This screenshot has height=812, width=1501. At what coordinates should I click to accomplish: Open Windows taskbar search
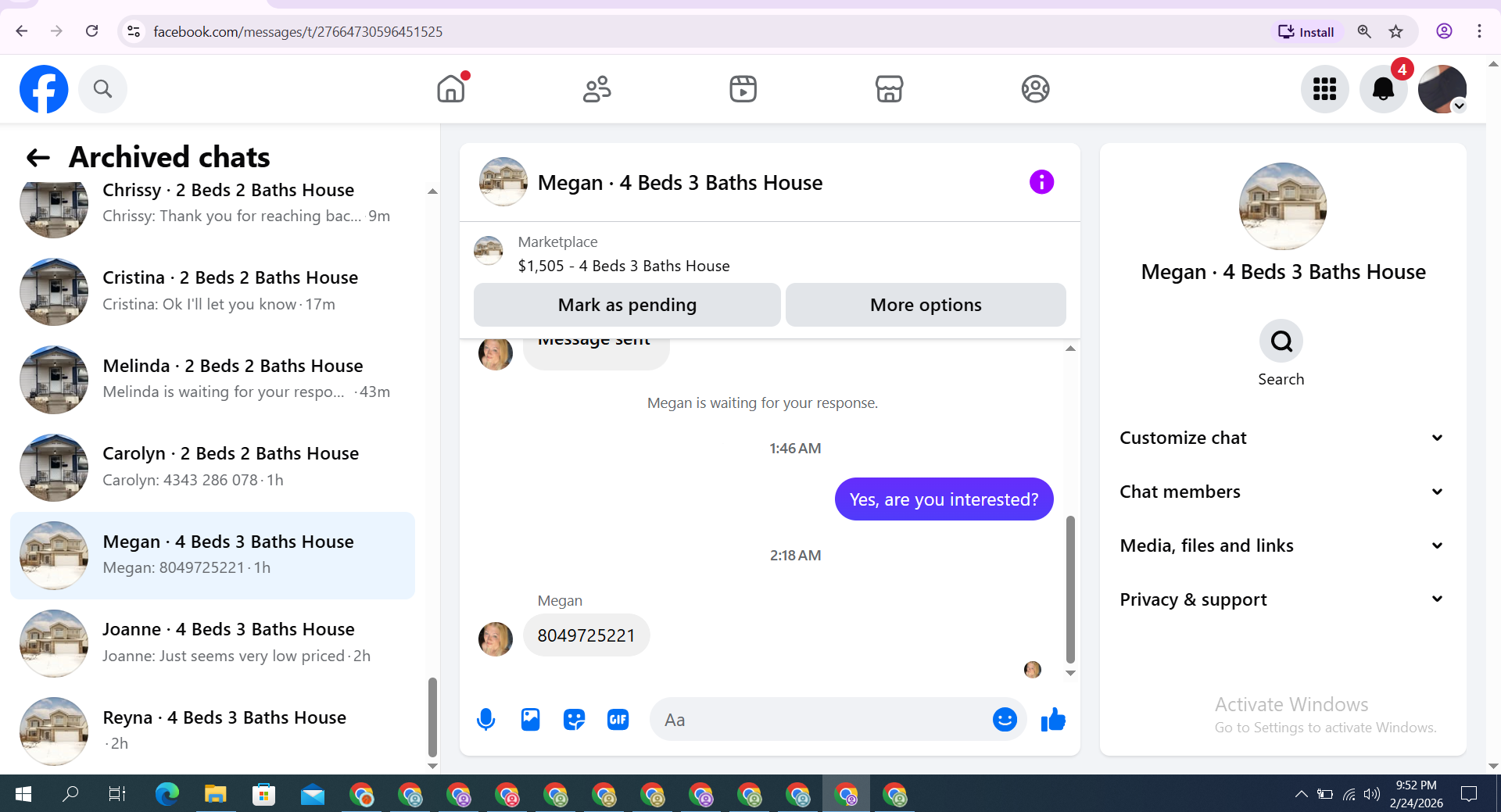[70, 794]
